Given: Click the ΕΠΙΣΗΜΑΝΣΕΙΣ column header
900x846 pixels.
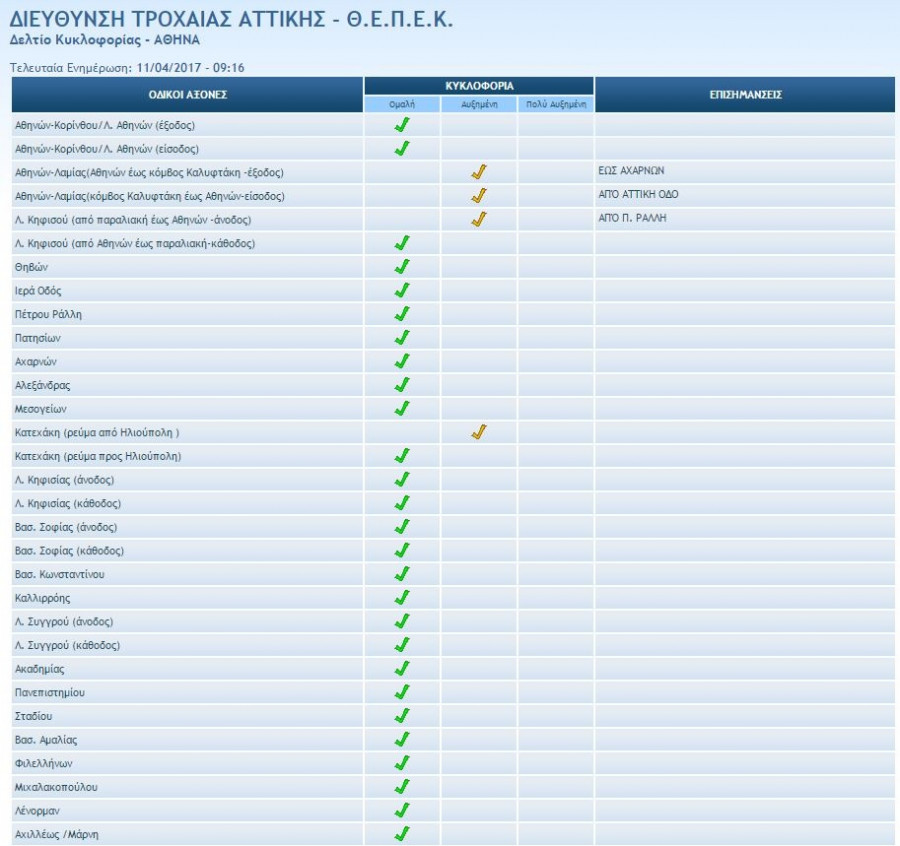Looking at the screenshot, I should [744, 95].
